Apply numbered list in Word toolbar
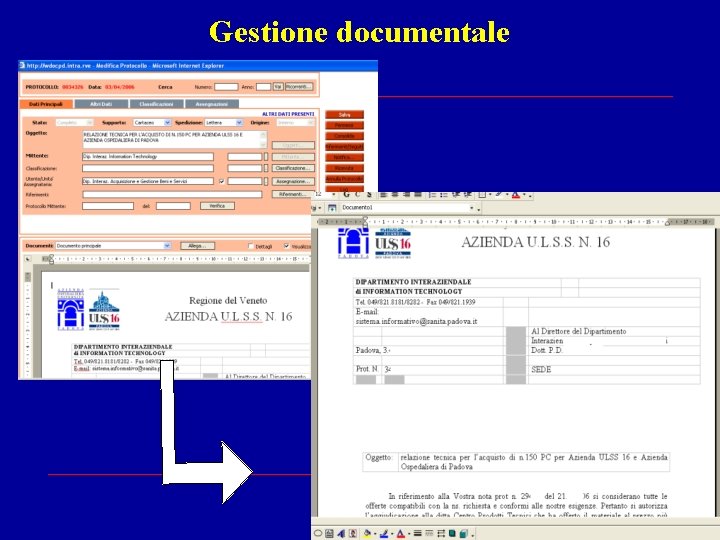Screen dimensions: 720x540 (432, 195)
